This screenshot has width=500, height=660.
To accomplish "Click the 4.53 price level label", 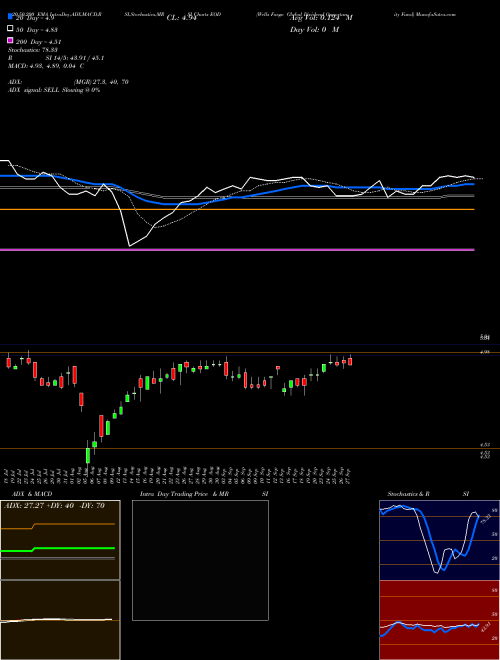I will (485, 444).
